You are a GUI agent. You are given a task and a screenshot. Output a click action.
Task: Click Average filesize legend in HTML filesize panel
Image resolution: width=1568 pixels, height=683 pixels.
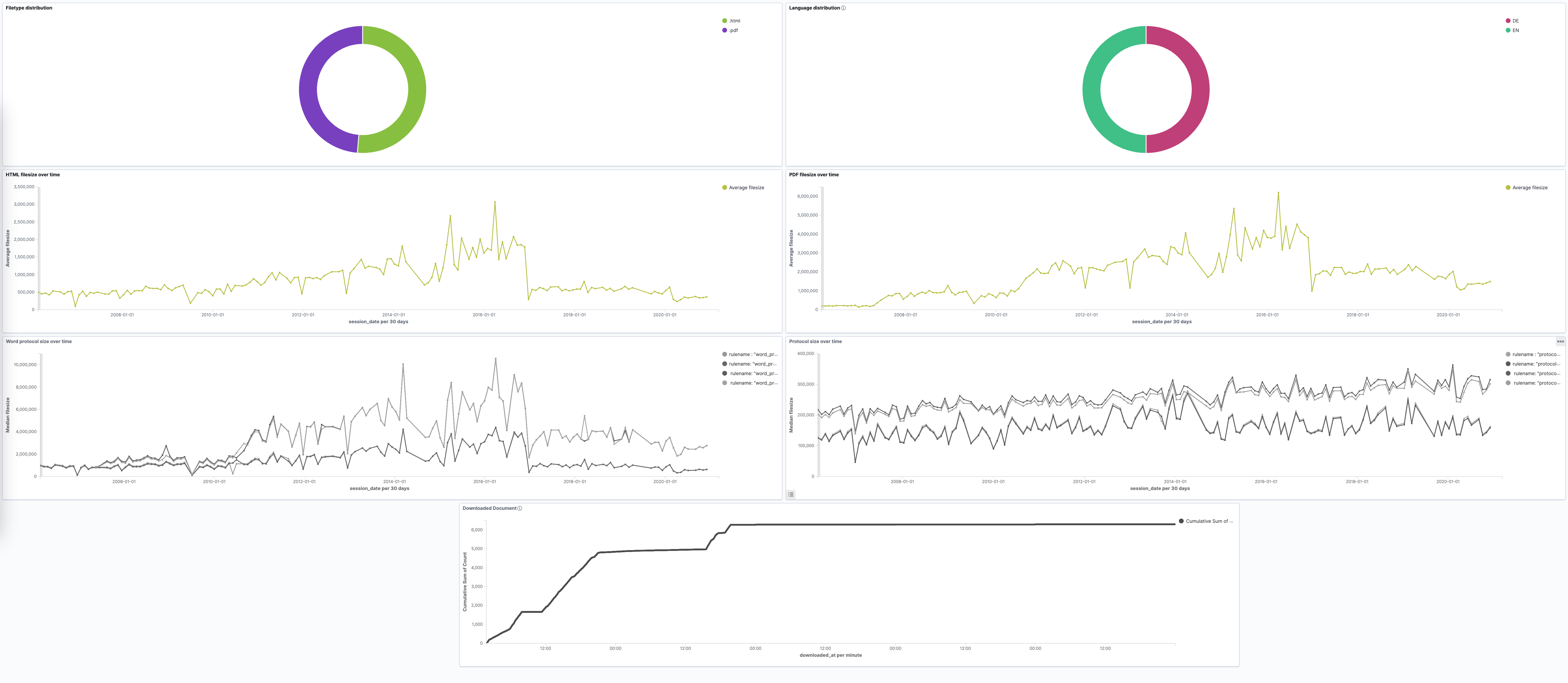click(x=743, y=187)
